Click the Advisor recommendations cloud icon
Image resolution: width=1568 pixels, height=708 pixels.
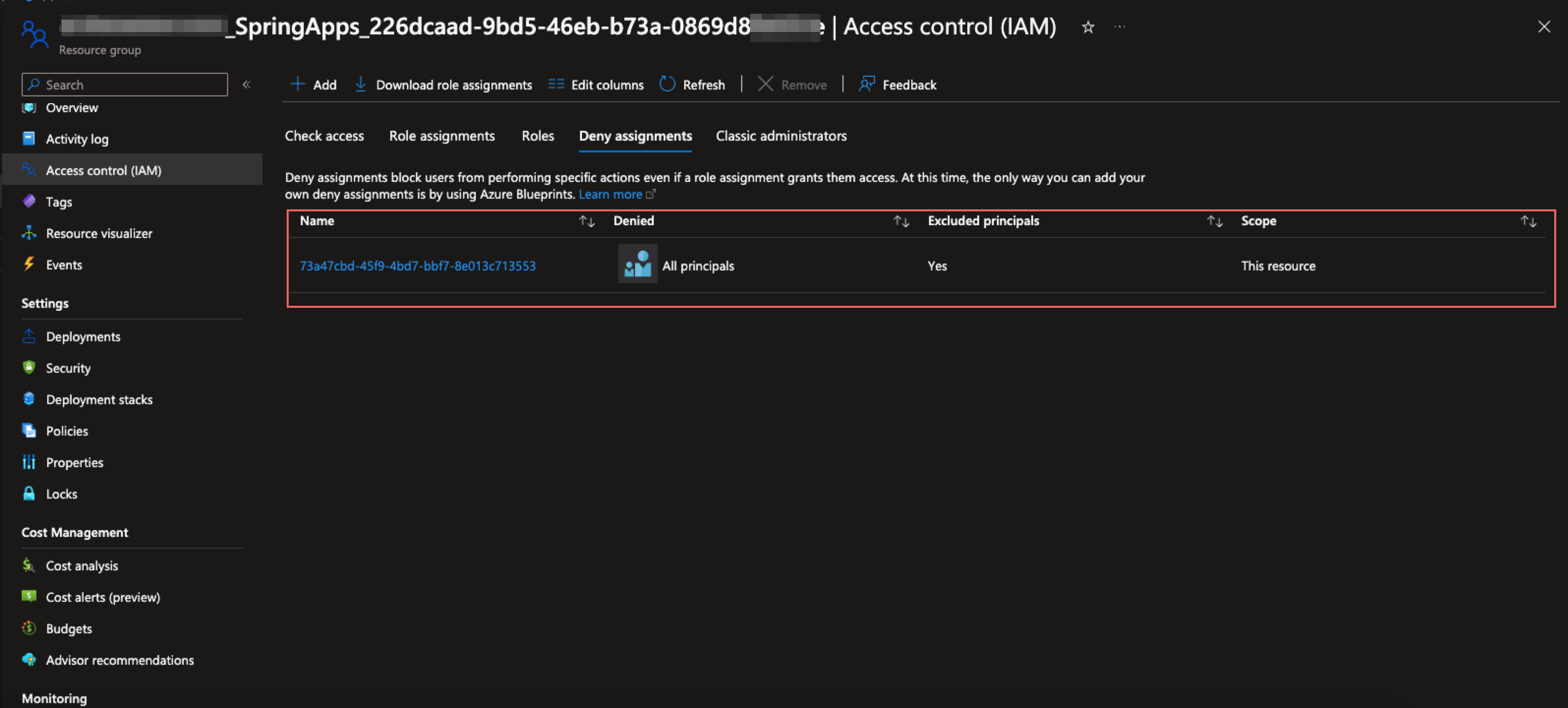(x=29, y=659)
